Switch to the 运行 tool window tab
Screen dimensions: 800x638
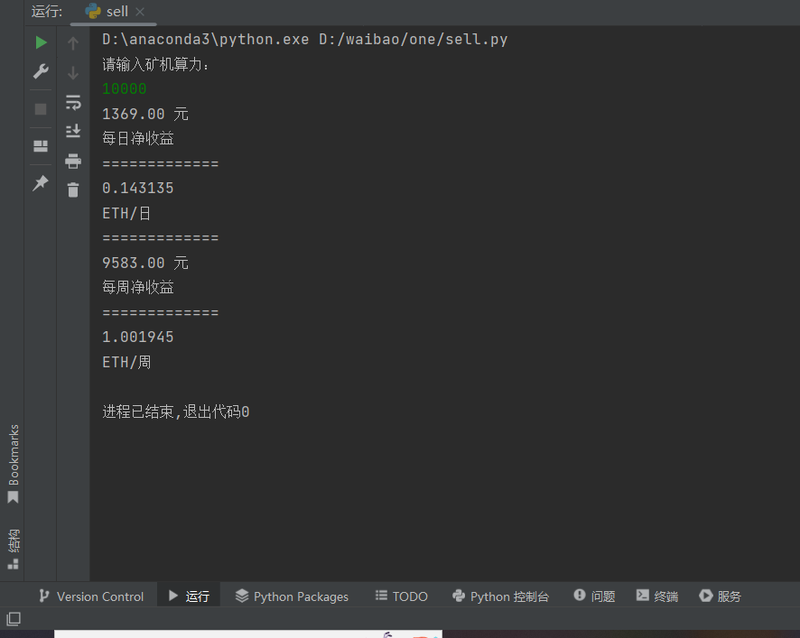(189, 596)
